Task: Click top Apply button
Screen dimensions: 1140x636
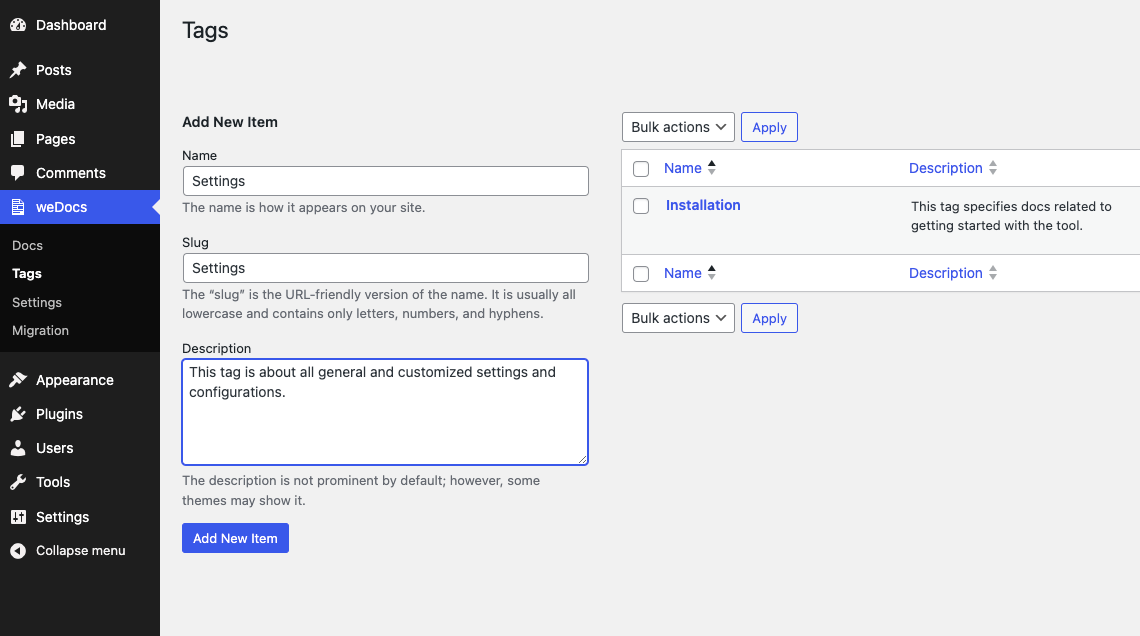Action: (769, 127)
